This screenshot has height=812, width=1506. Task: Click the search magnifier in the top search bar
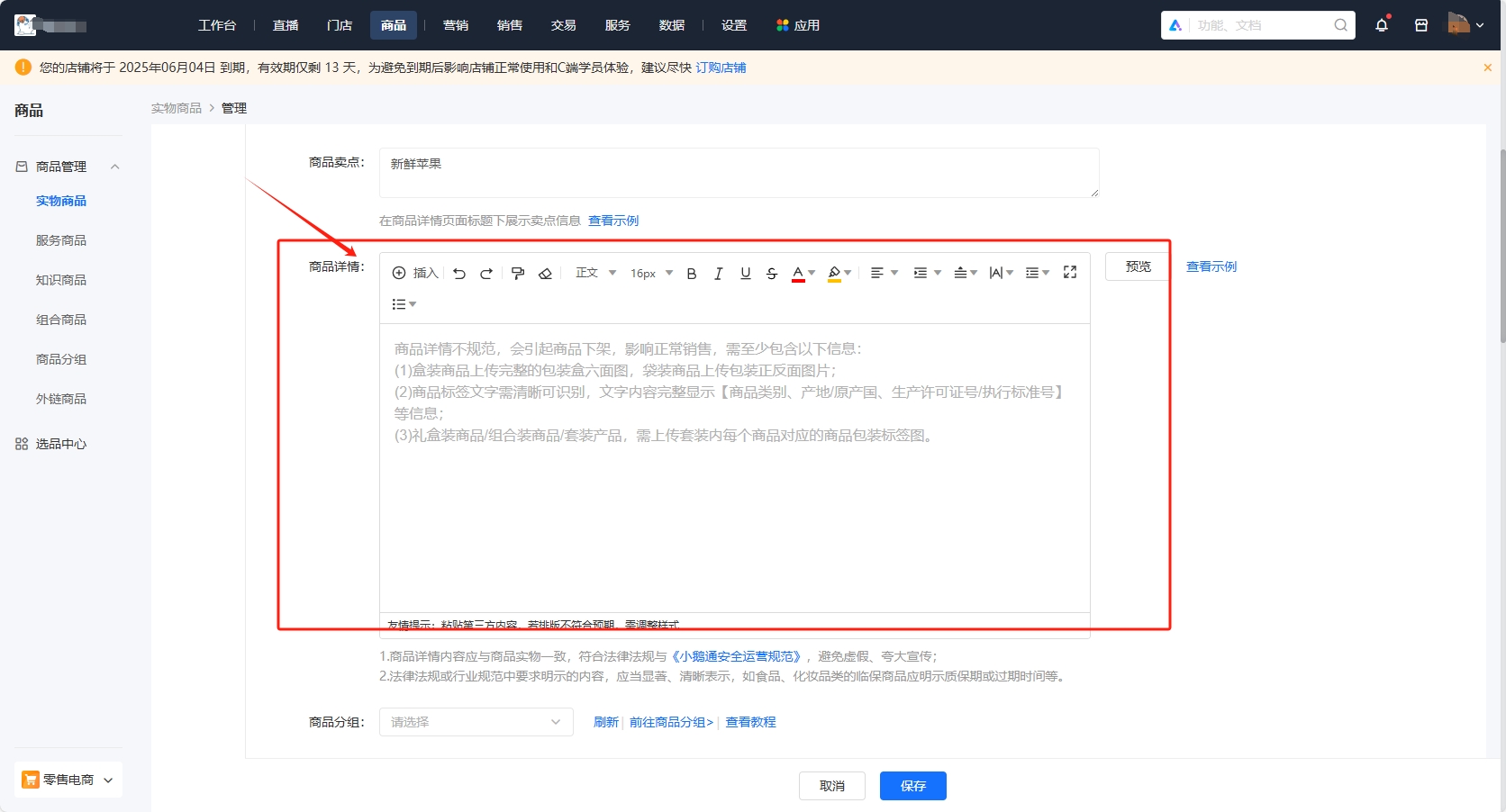[x=1340, y=25]
